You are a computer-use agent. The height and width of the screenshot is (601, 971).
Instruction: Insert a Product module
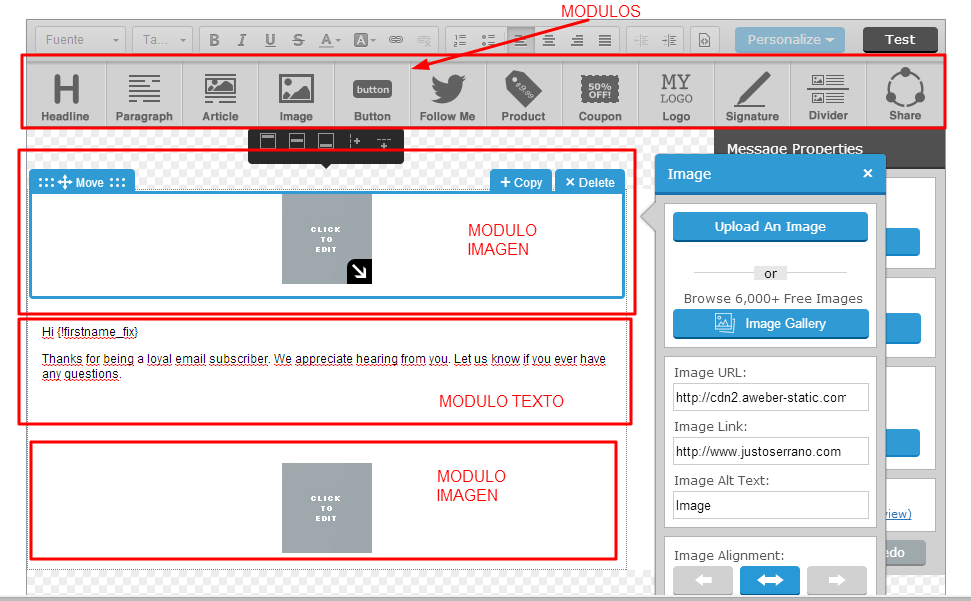523,96
